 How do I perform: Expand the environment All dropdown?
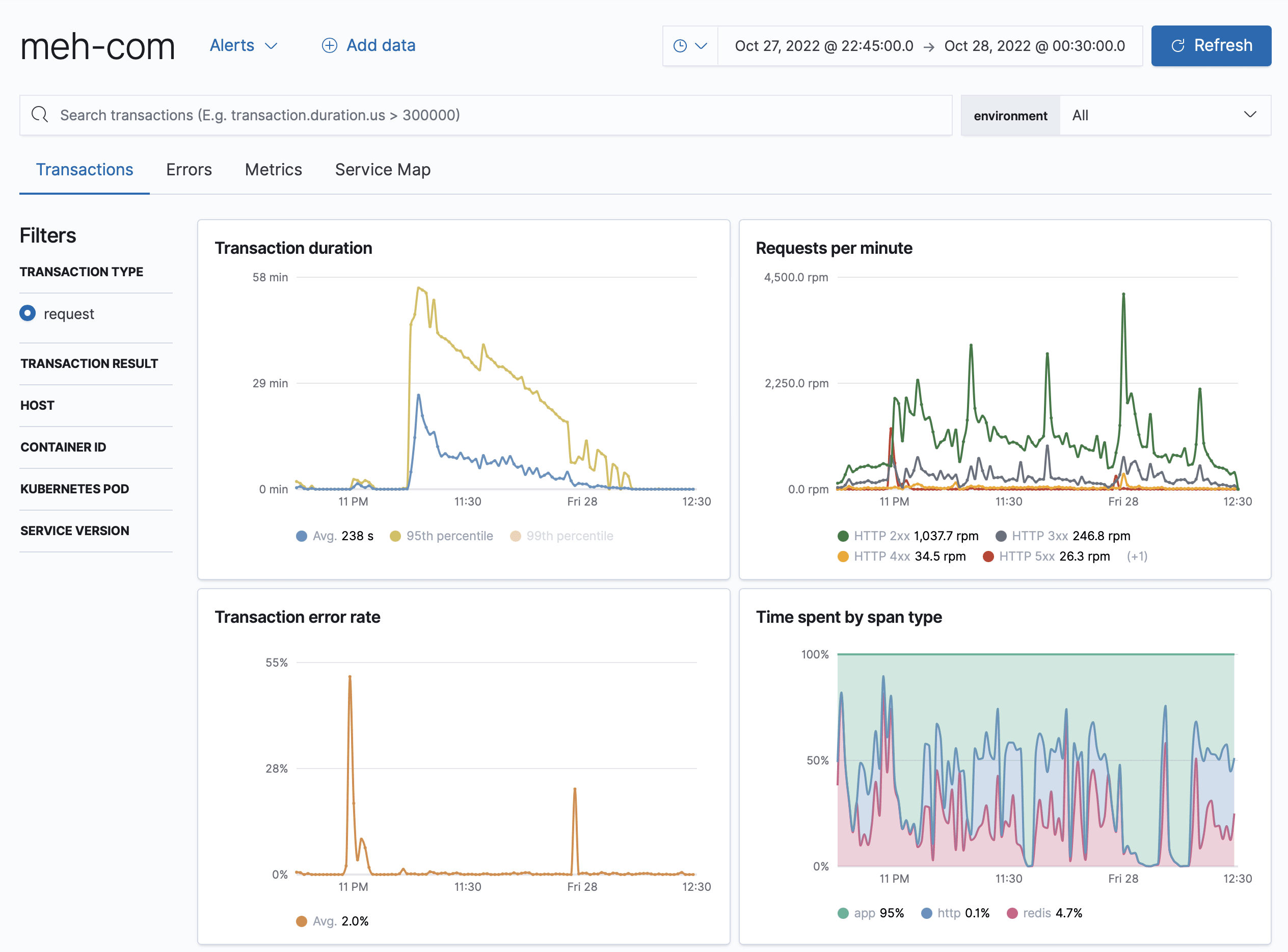pyautogui.click(x=1164, y=115)
